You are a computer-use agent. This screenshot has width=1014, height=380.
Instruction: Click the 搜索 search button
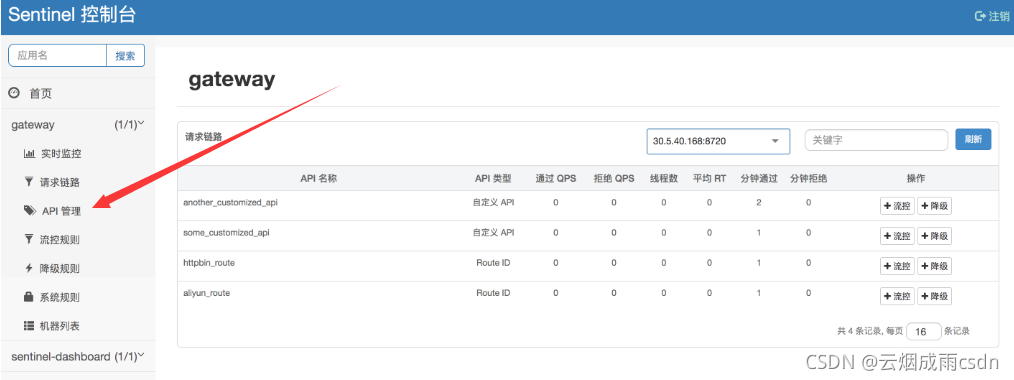tap(125, 56)
